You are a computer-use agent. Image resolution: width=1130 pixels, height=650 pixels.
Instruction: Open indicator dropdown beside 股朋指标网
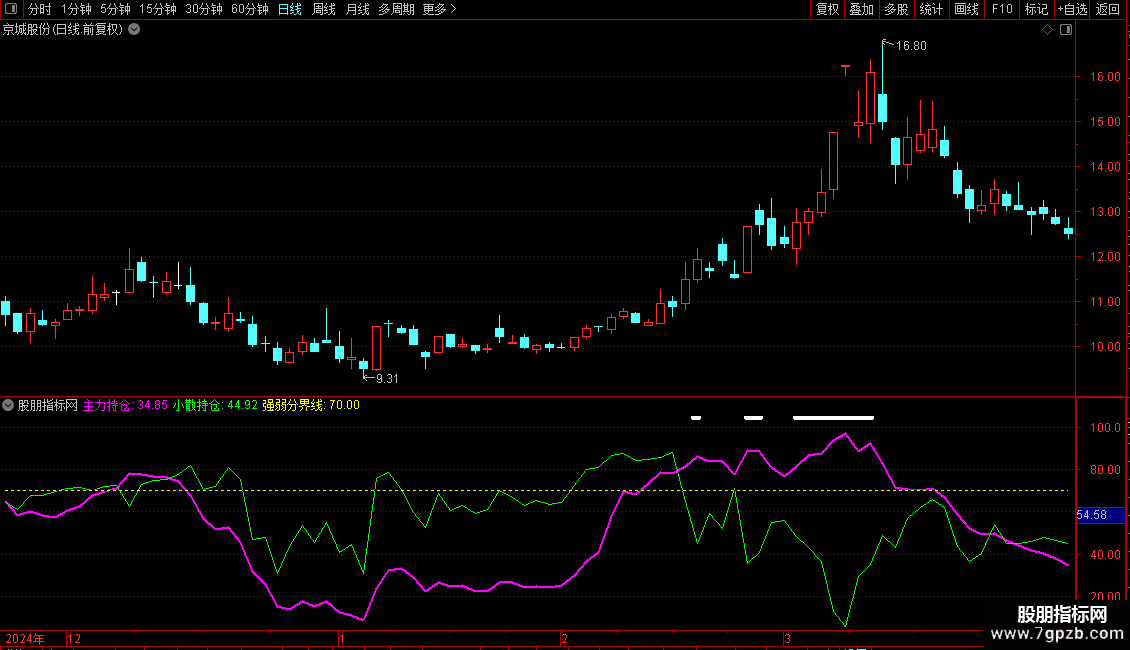click(8, 405)
